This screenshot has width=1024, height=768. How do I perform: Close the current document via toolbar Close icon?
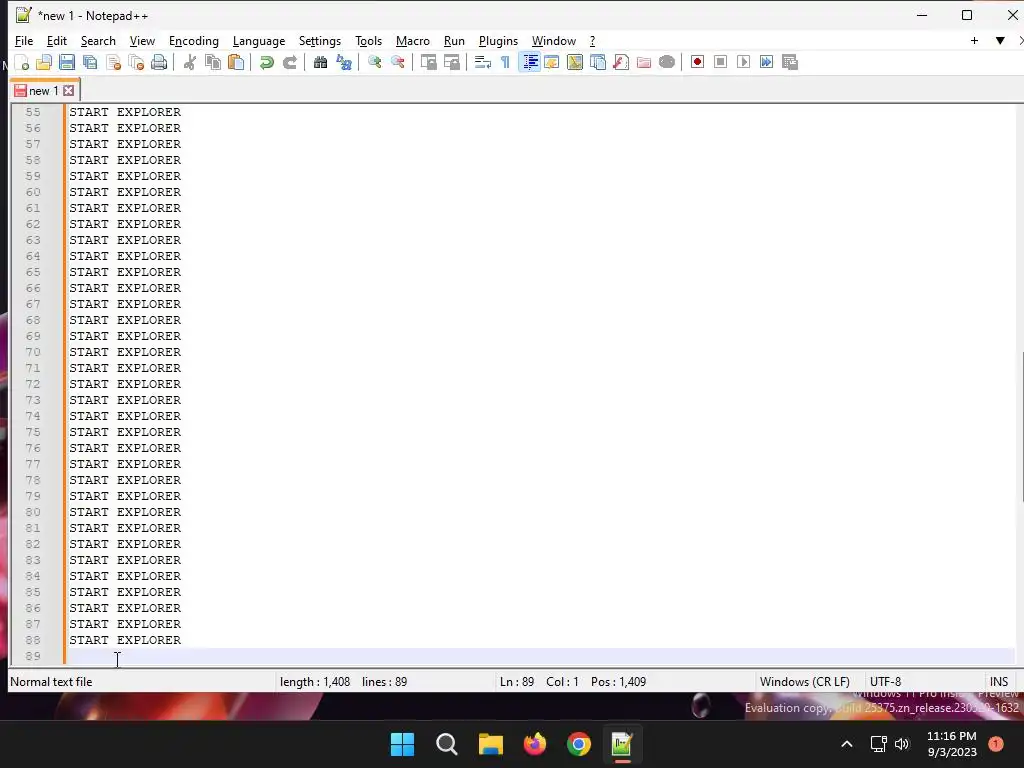114,62
